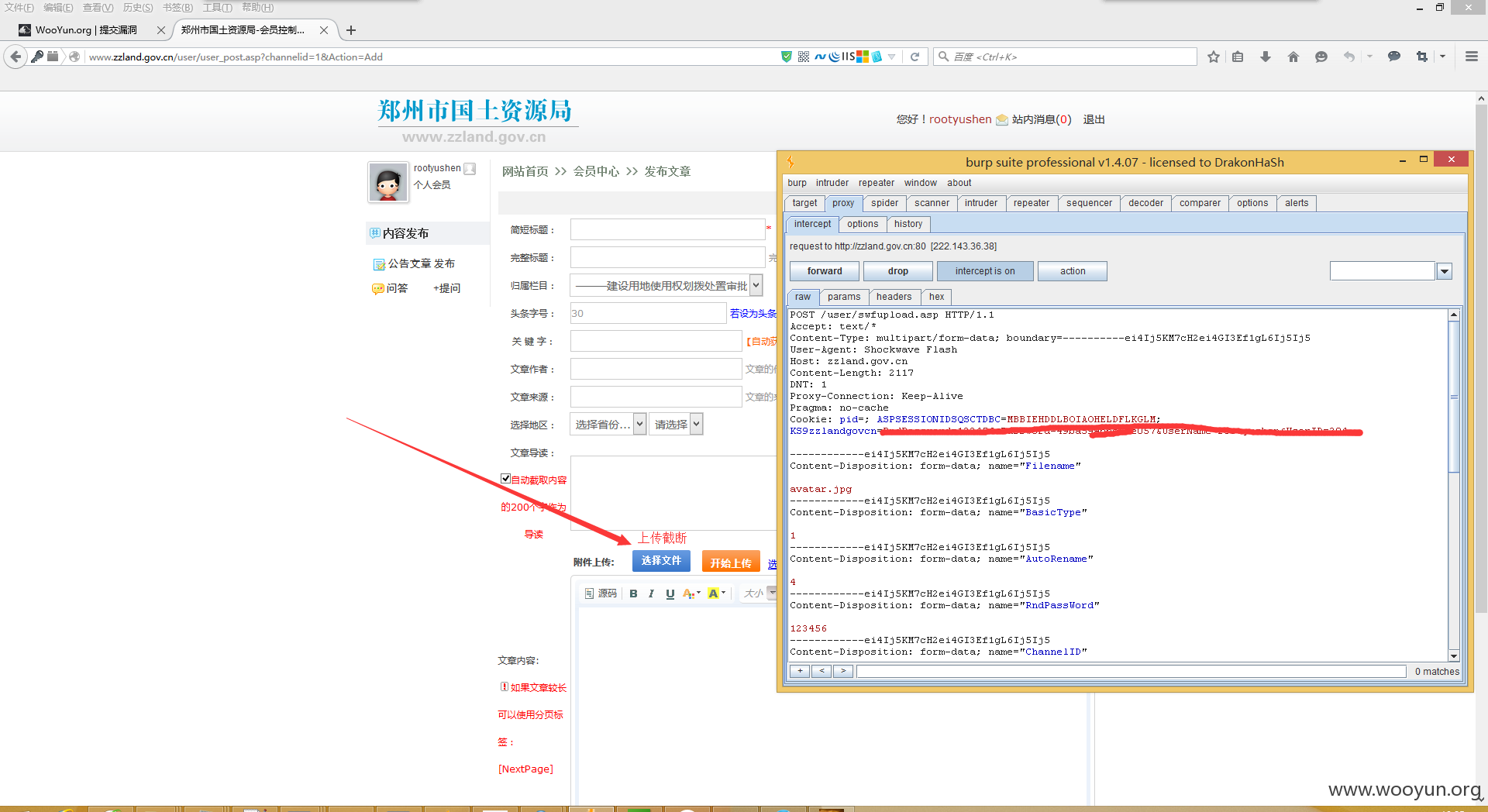The image size is (1488, 812).
Task: Click the Burp action button
Action: point(1073,271)
